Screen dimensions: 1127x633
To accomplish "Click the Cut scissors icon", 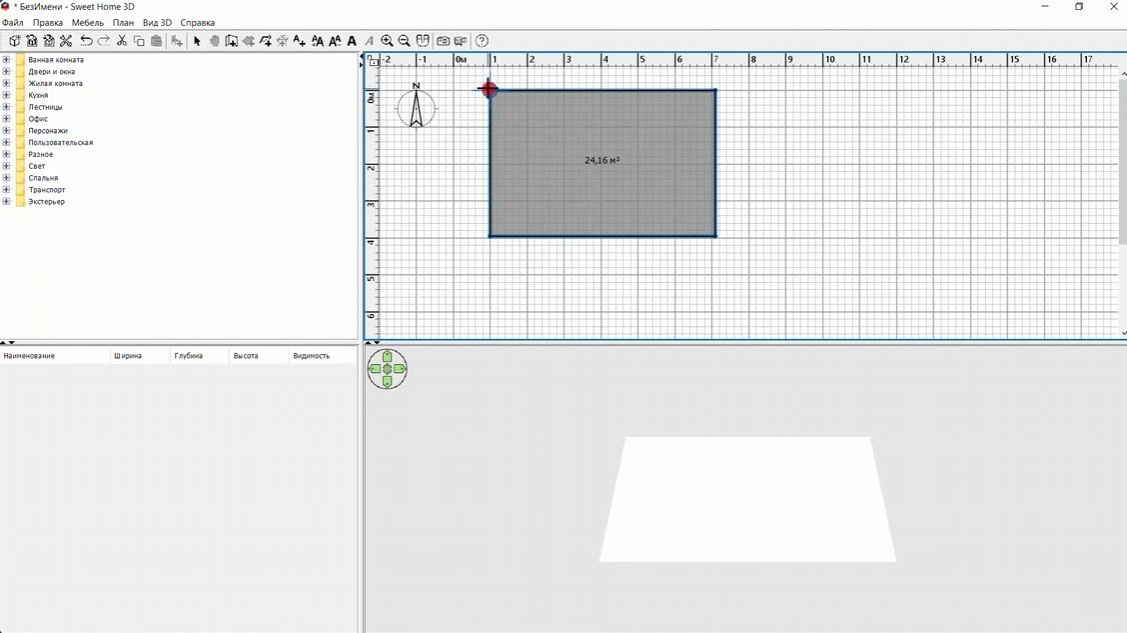I will point(121,41).
